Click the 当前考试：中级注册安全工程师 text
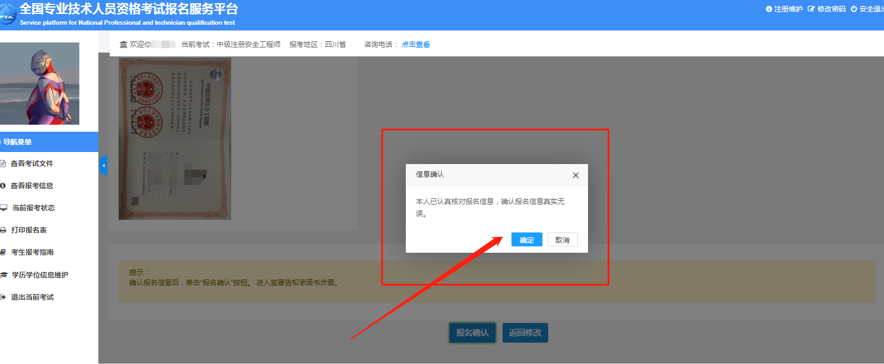 [x=231, y=45]
